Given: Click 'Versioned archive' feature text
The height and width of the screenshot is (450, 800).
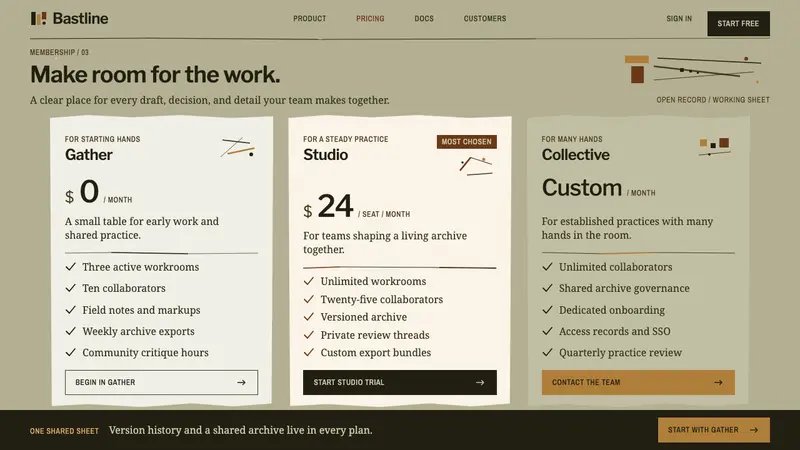Looking at the screenshot, I should 364,317.
